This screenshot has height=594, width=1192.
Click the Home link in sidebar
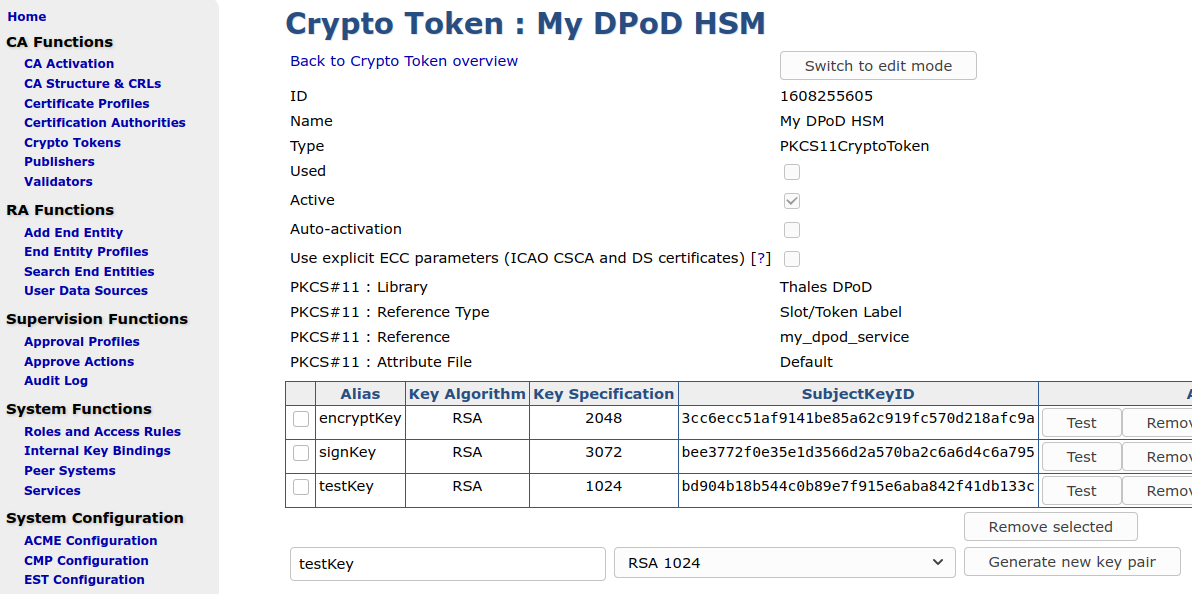pos(27,17)
